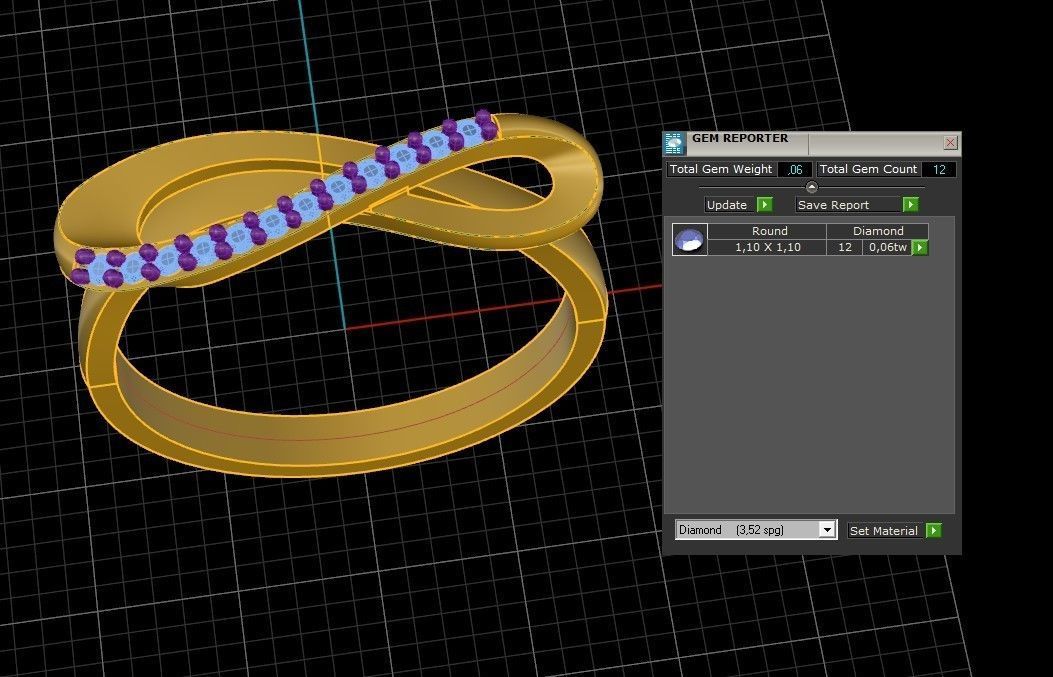Click the Total Gem Weight value field
This screenshot has height=677, width=1053.
pyautogui.click(x=794, y=169)
